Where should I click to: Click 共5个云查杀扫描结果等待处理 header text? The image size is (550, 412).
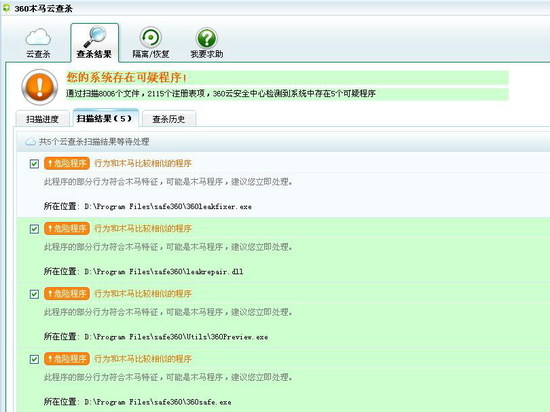click(x=94, y=142)
